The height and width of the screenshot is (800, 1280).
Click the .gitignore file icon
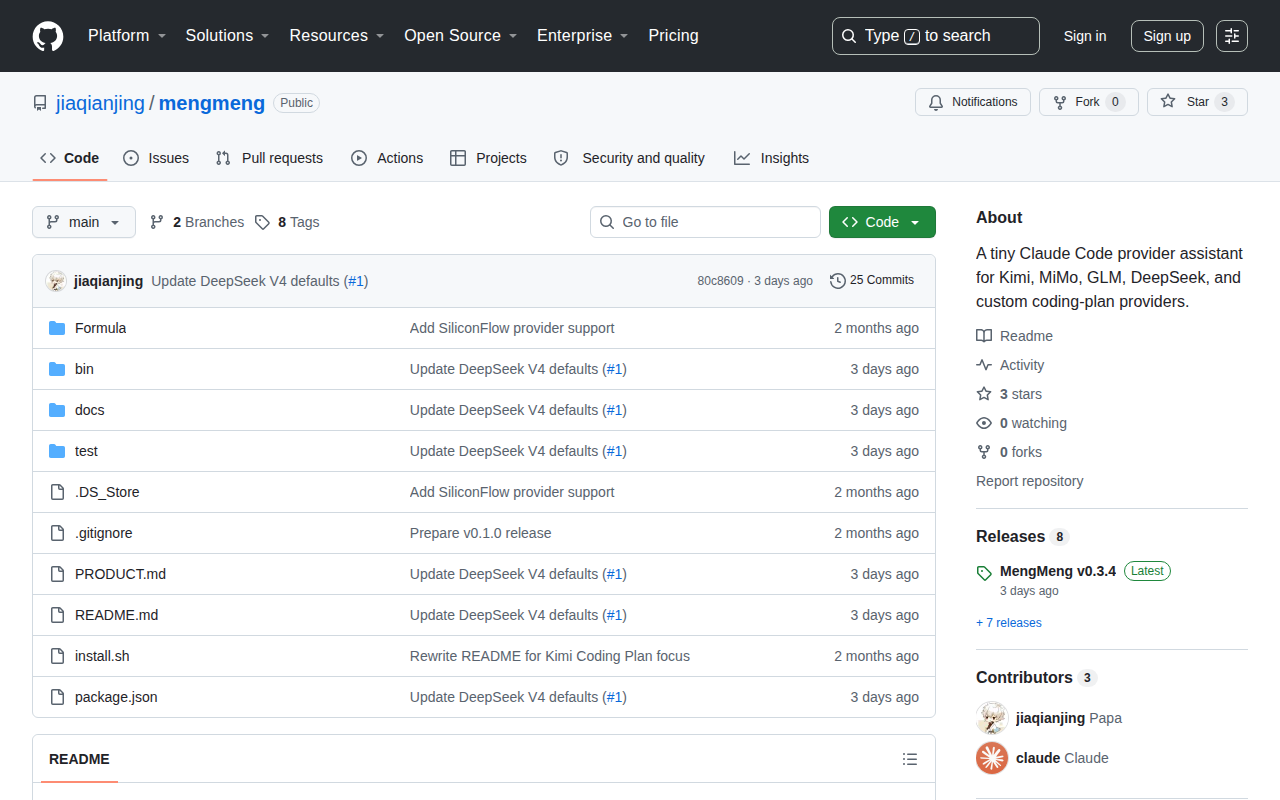click(x=57, y=533)
